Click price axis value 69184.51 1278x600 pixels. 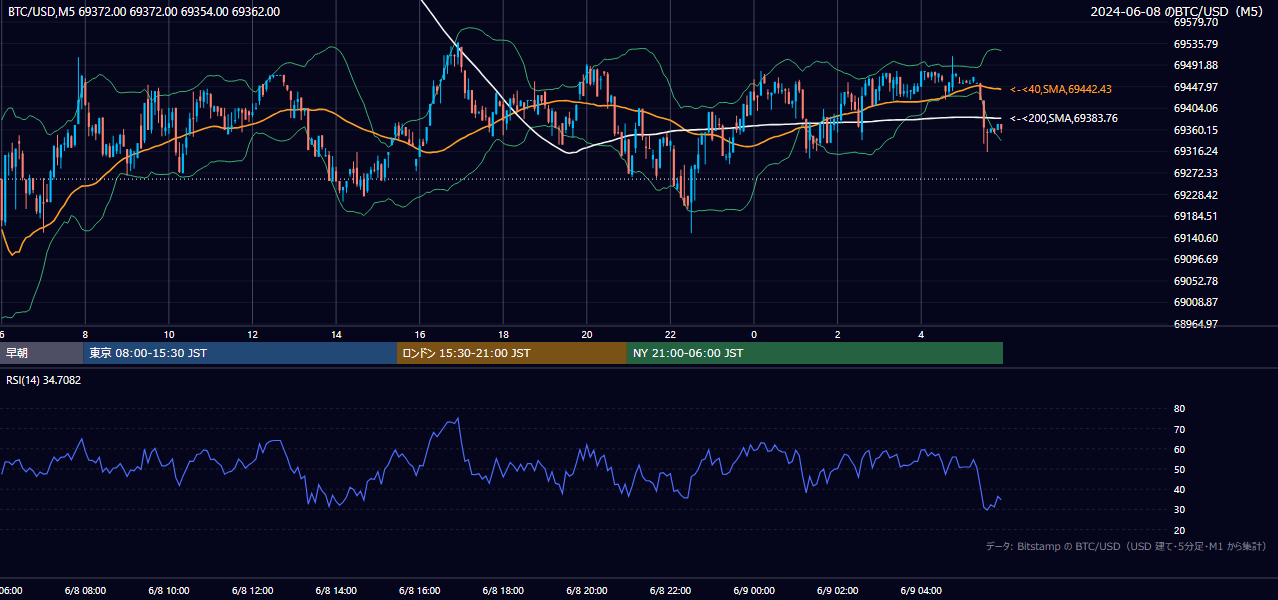(x=1196, y=216)
